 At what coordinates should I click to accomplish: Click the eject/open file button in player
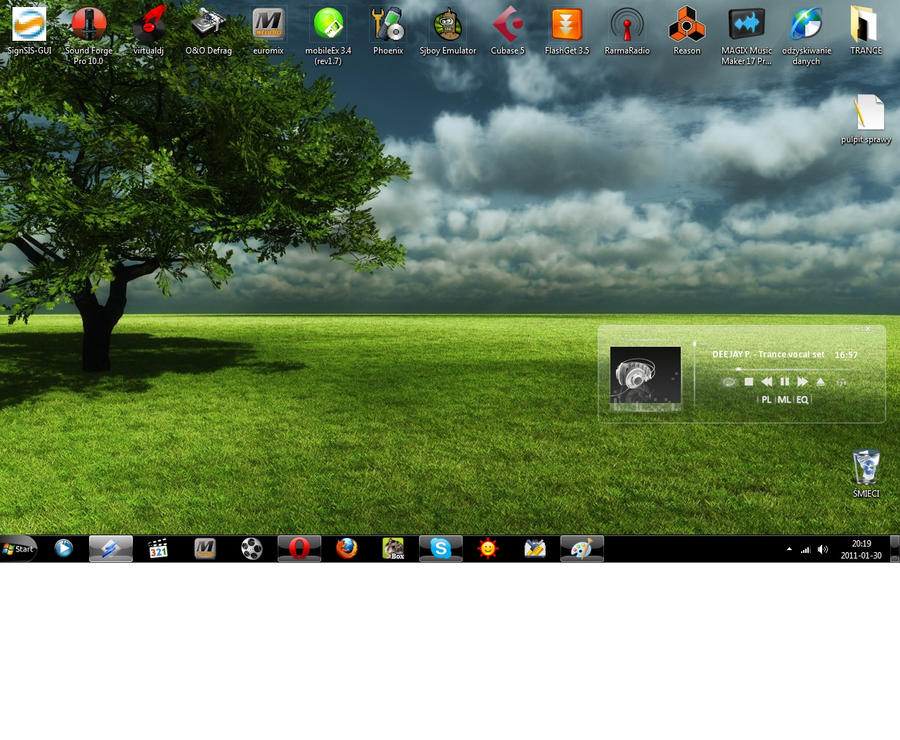pyautogui.click(x=821, y=382)
